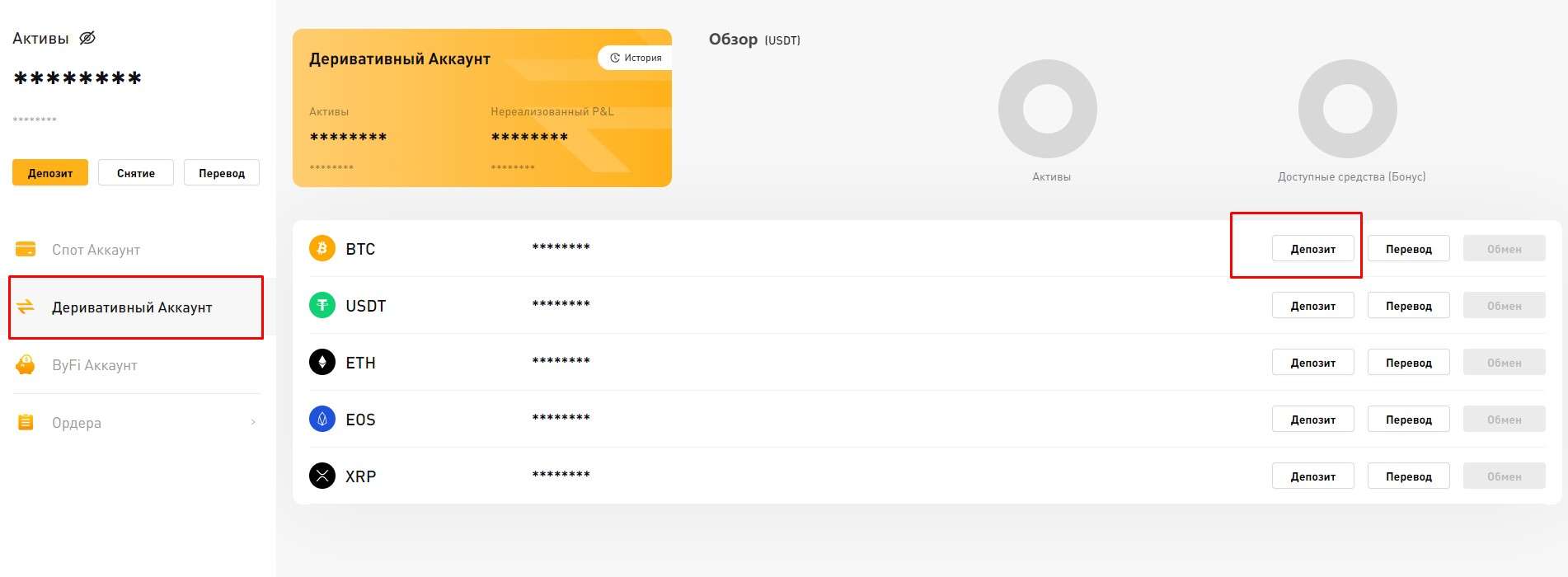This screenshot has height=577, width=1568.
Task: Click Перевод in the USDT row
Action: click(x=1409, y=305)
